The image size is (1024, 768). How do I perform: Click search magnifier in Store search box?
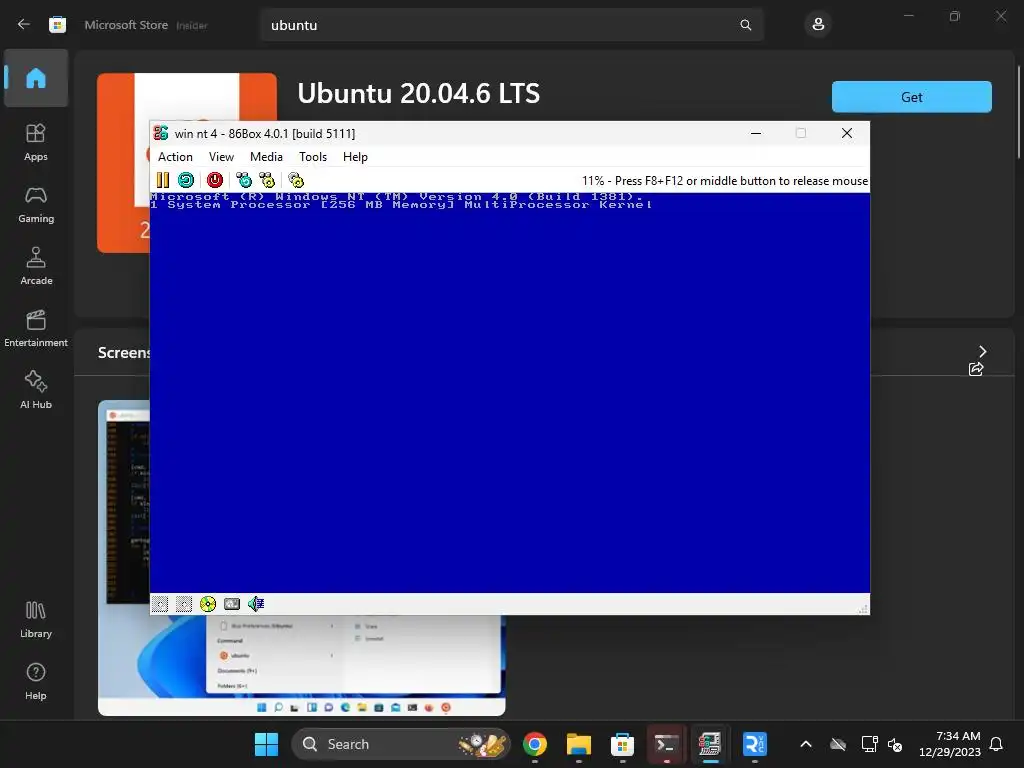pyautogui.click(x=746, y=25)
